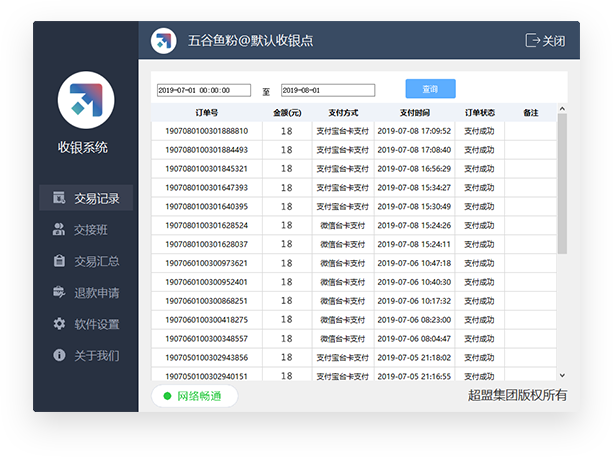Viewport: 613px width, 457px height.
Task: Click payment time 2019-07-08 17:08:40
Action: pyautogui.click(x=414, y=150)
